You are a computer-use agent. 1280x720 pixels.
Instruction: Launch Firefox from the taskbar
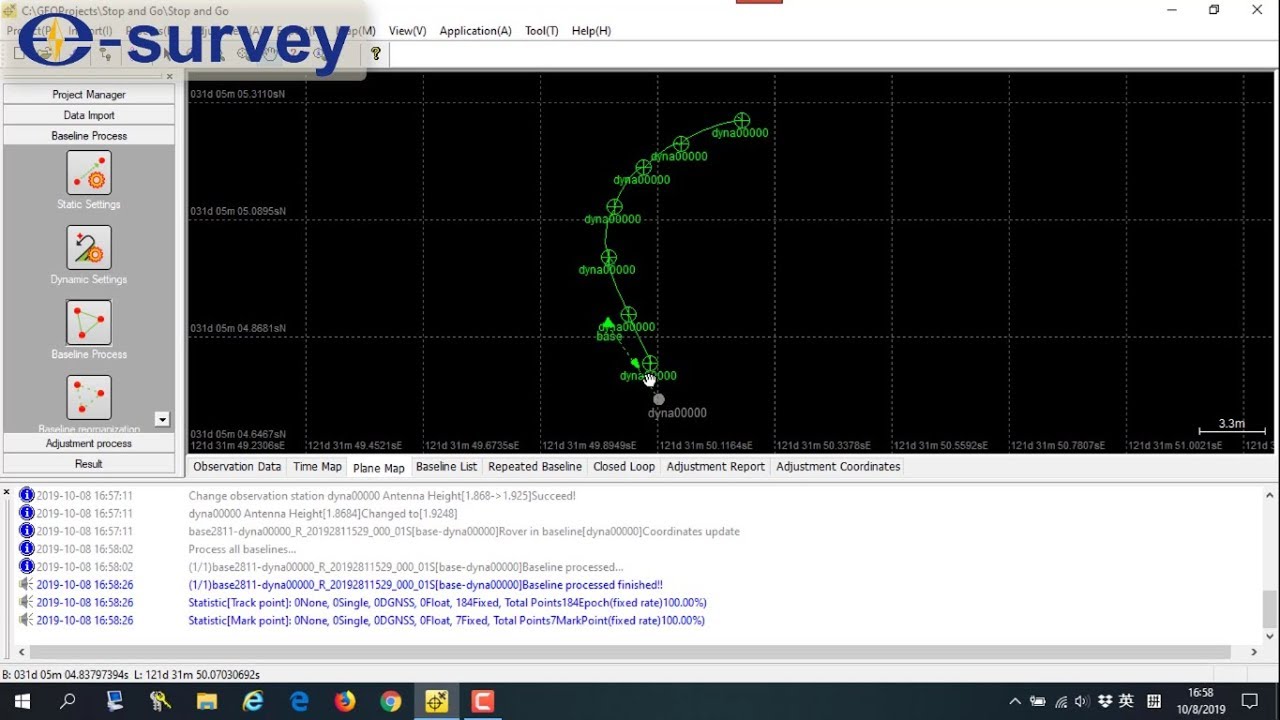click(345, 701)
